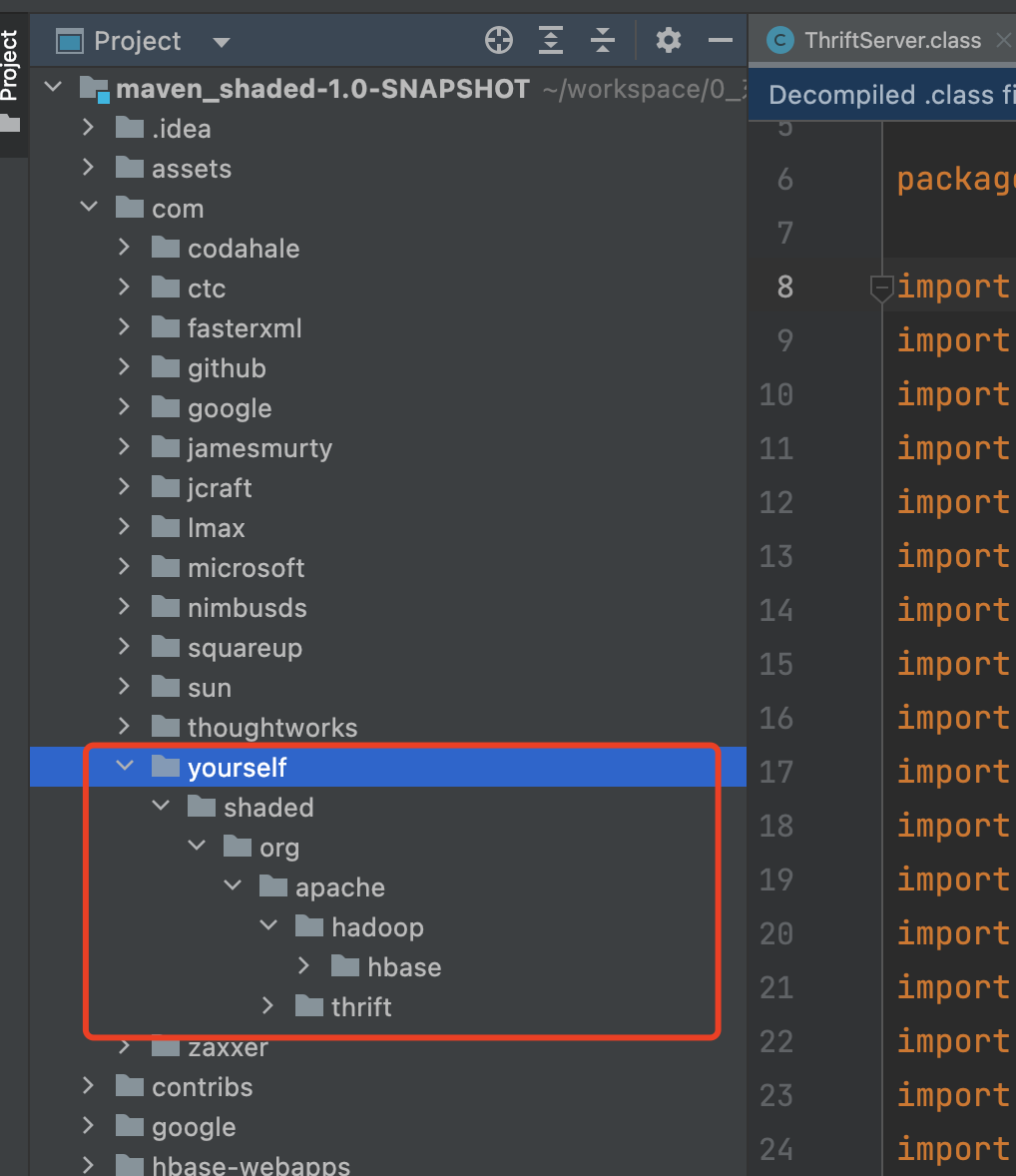Expand the github folder
Screen dimensions: 1016x1176
pyautogui.click(x=125, y=366)
